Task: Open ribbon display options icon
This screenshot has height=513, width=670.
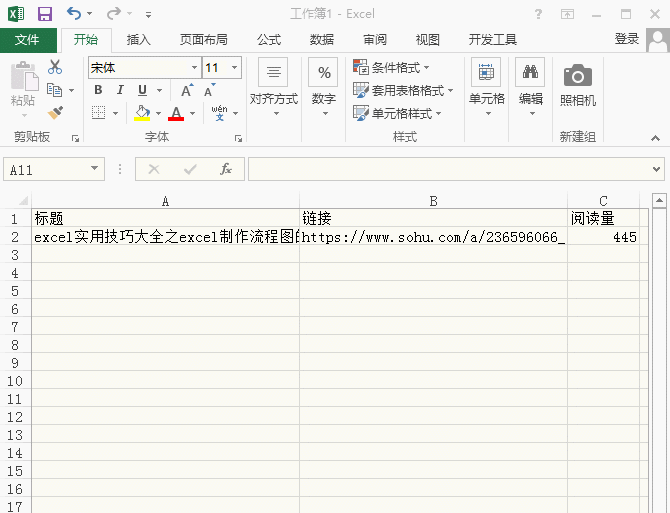Action: point(567,15)
